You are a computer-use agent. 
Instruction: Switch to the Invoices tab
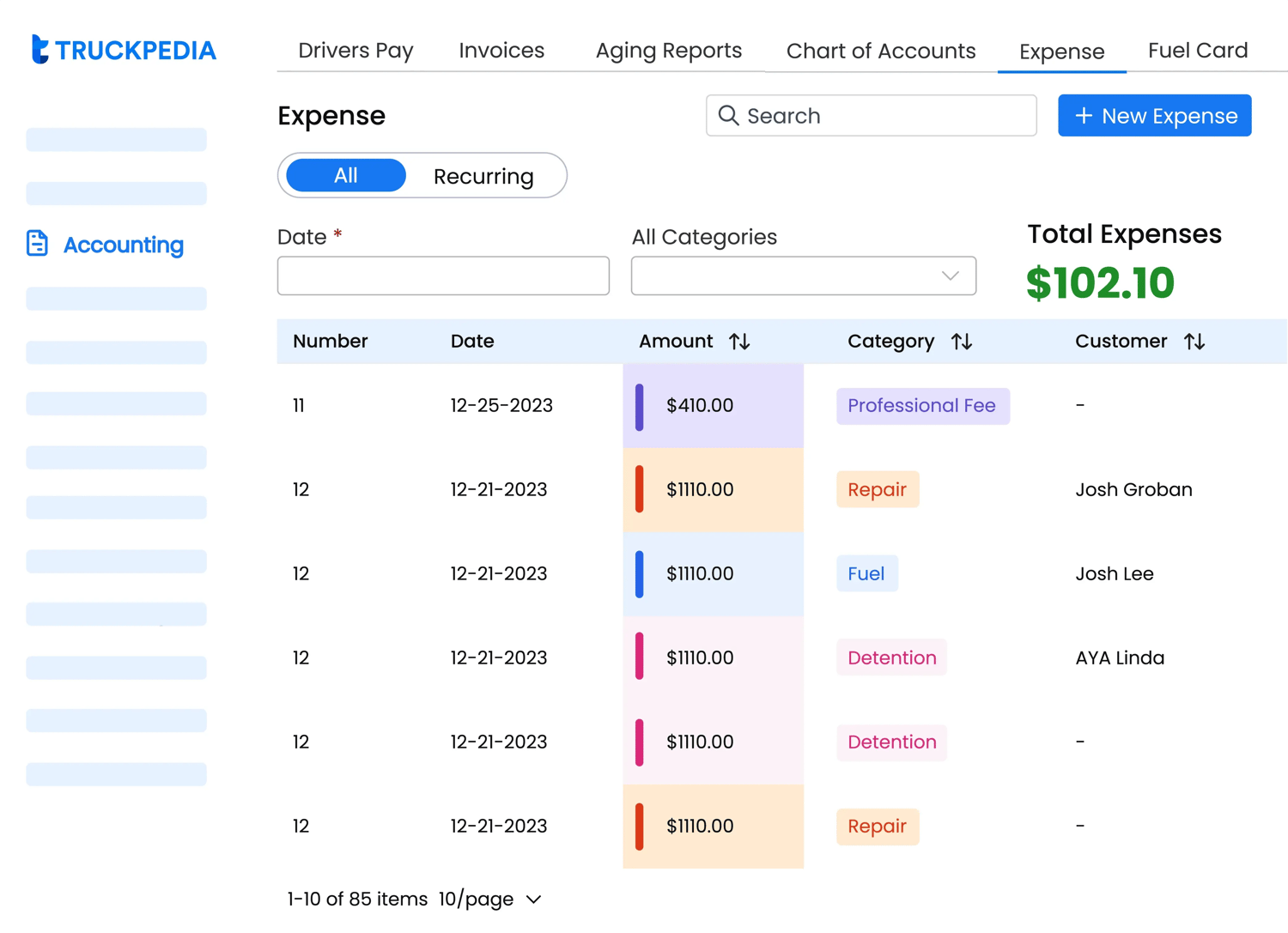point(501,51)
